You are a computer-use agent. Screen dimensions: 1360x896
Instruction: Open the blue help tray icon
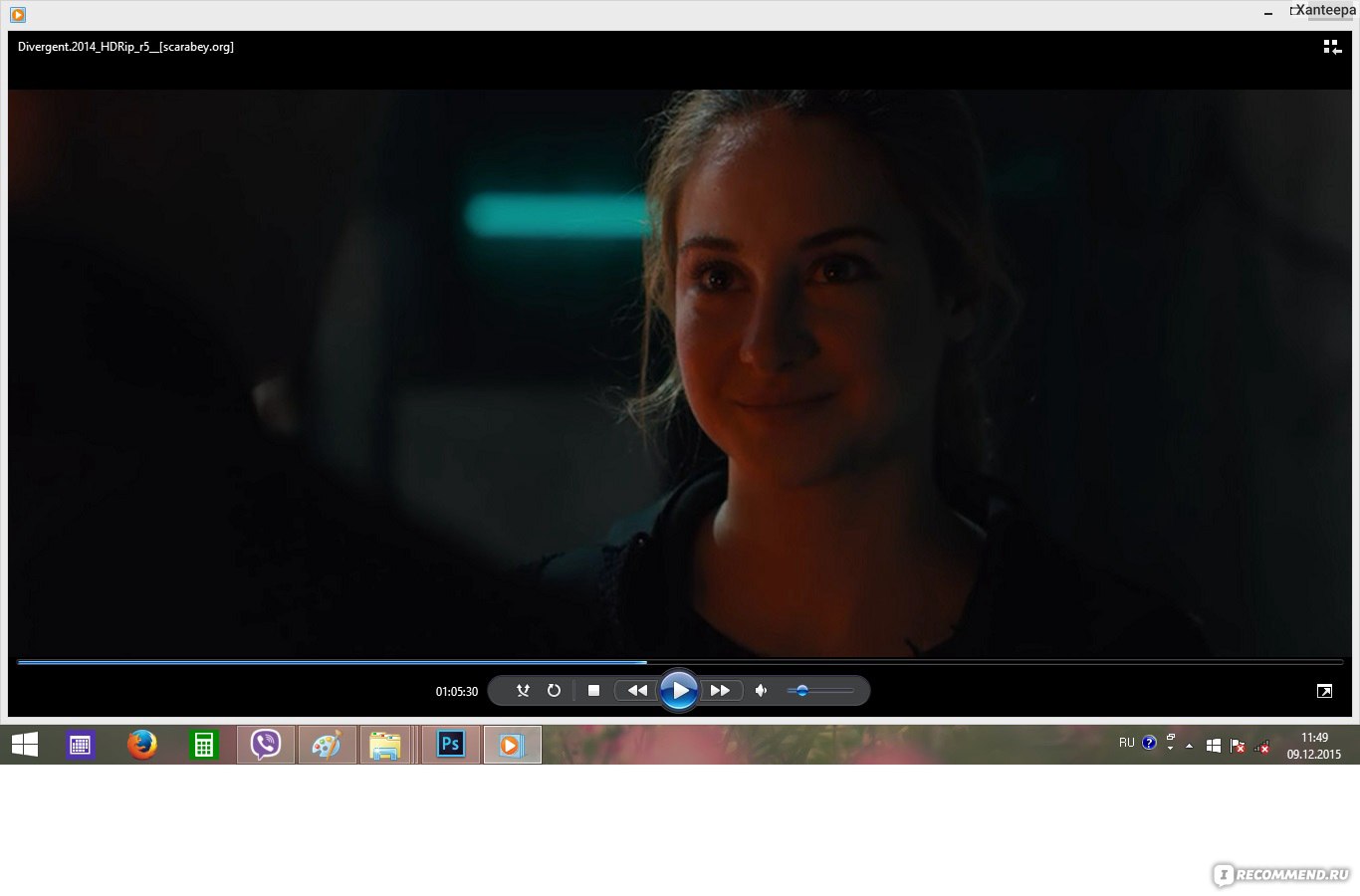[1149, 743]
